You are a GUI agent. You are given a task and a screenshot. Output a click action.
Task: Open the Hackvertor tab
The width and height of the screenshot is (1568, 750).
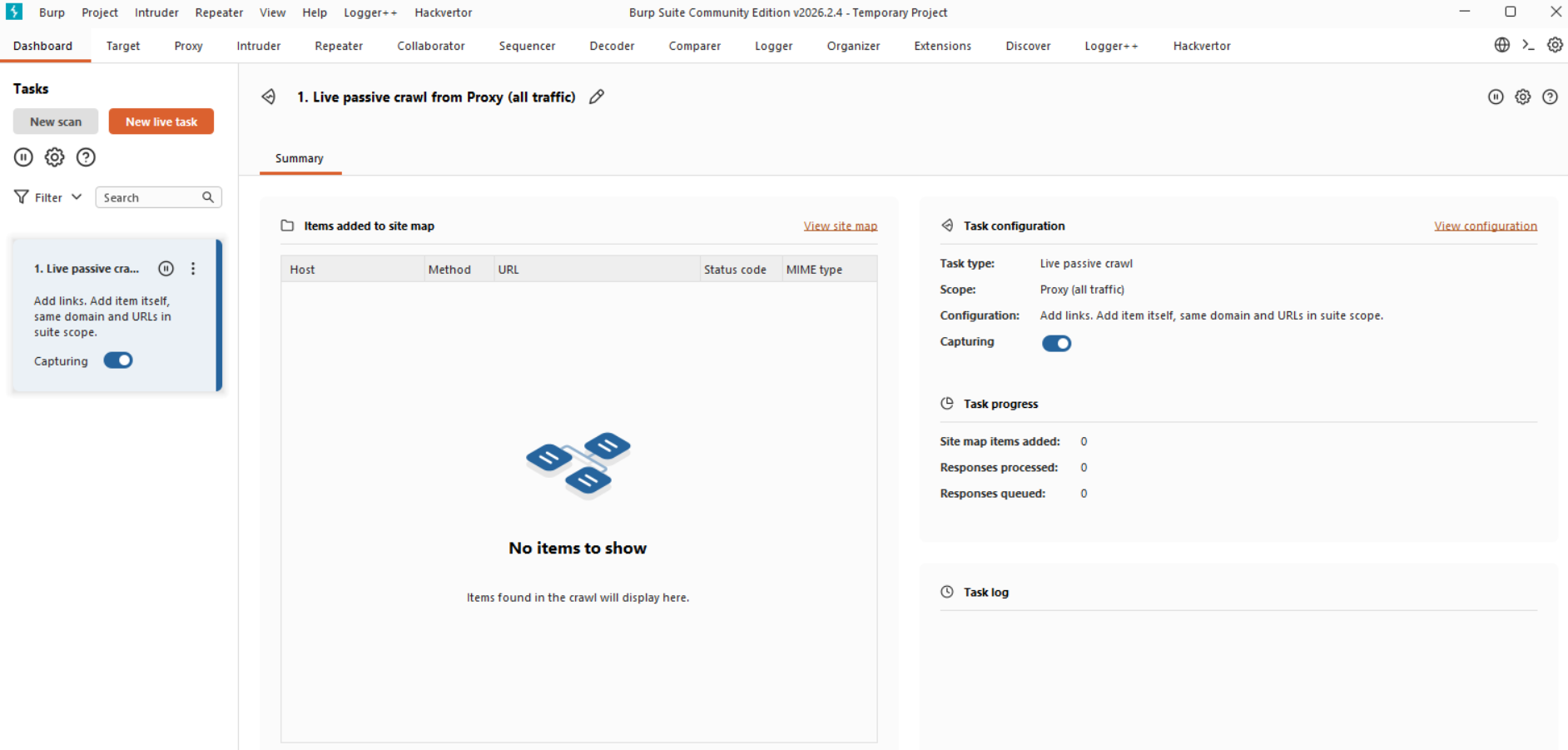[x=1202, y=46]
